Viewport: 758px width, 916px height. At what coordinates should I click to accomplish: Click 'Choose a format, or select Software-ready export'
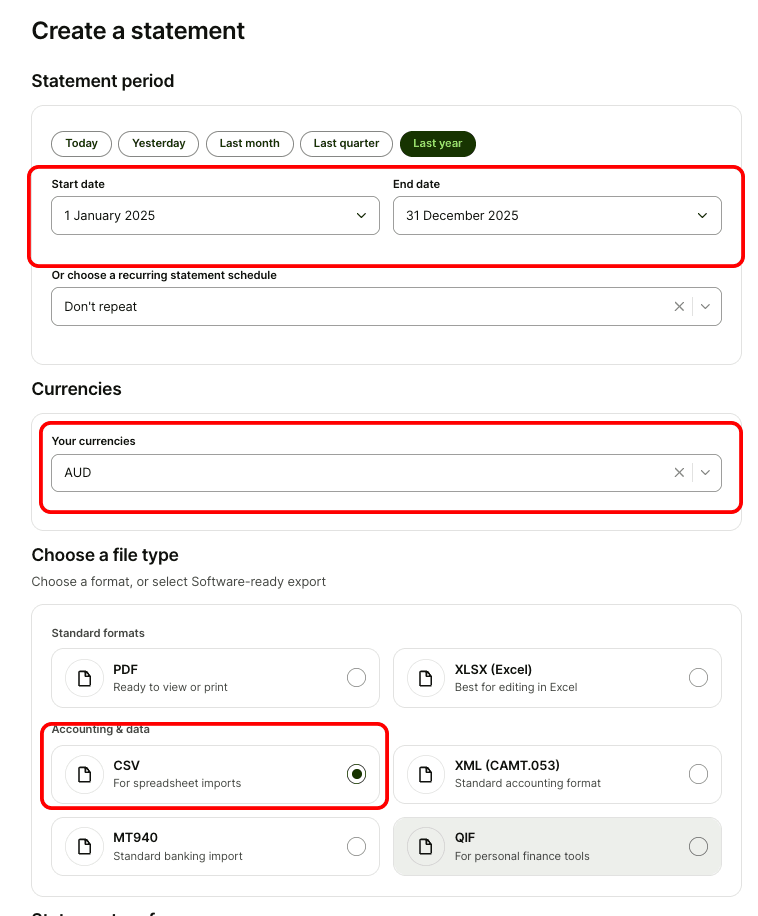click(179, 582)
